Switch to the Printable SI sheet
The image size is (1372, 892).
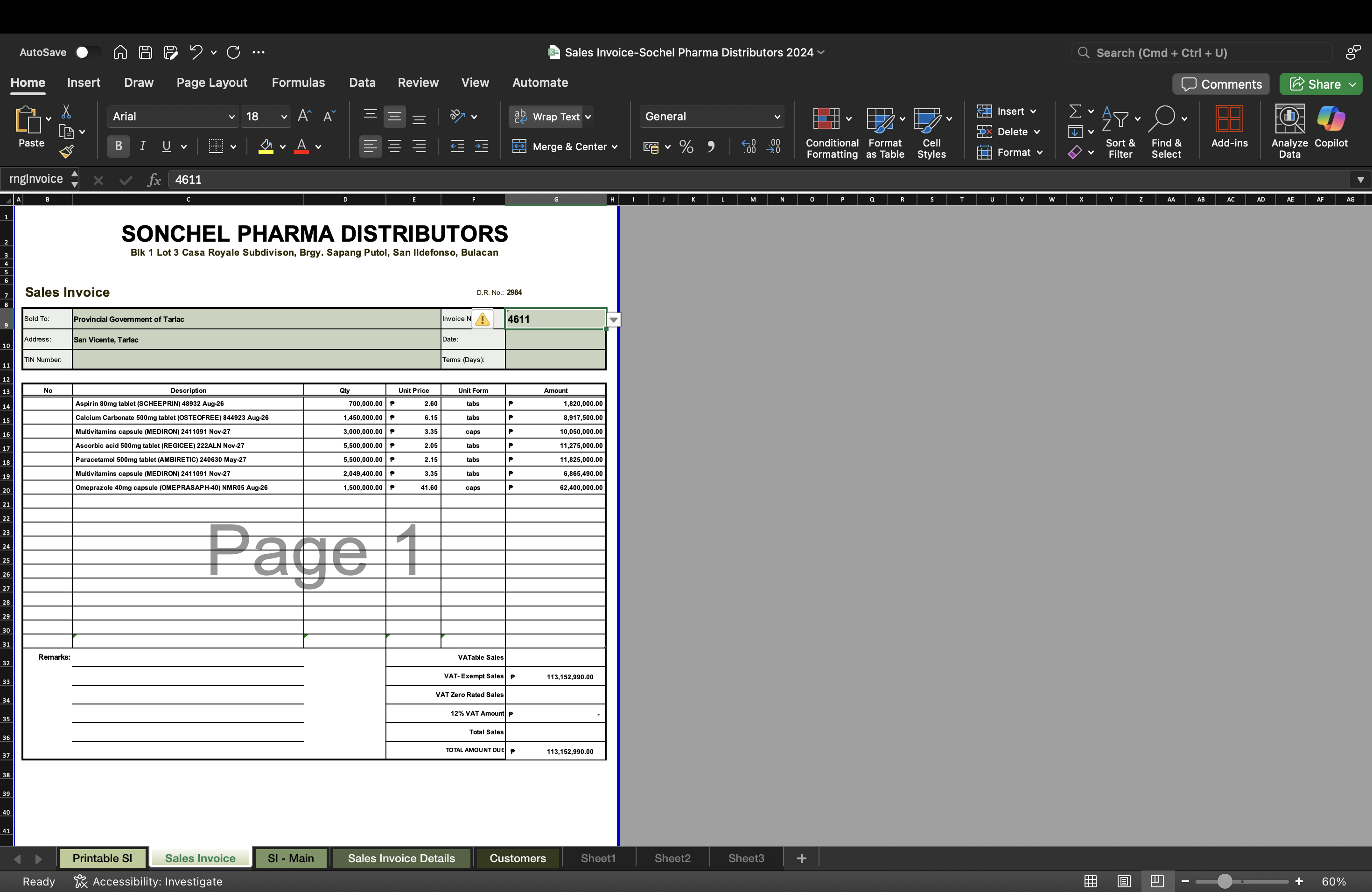(102, 858)
